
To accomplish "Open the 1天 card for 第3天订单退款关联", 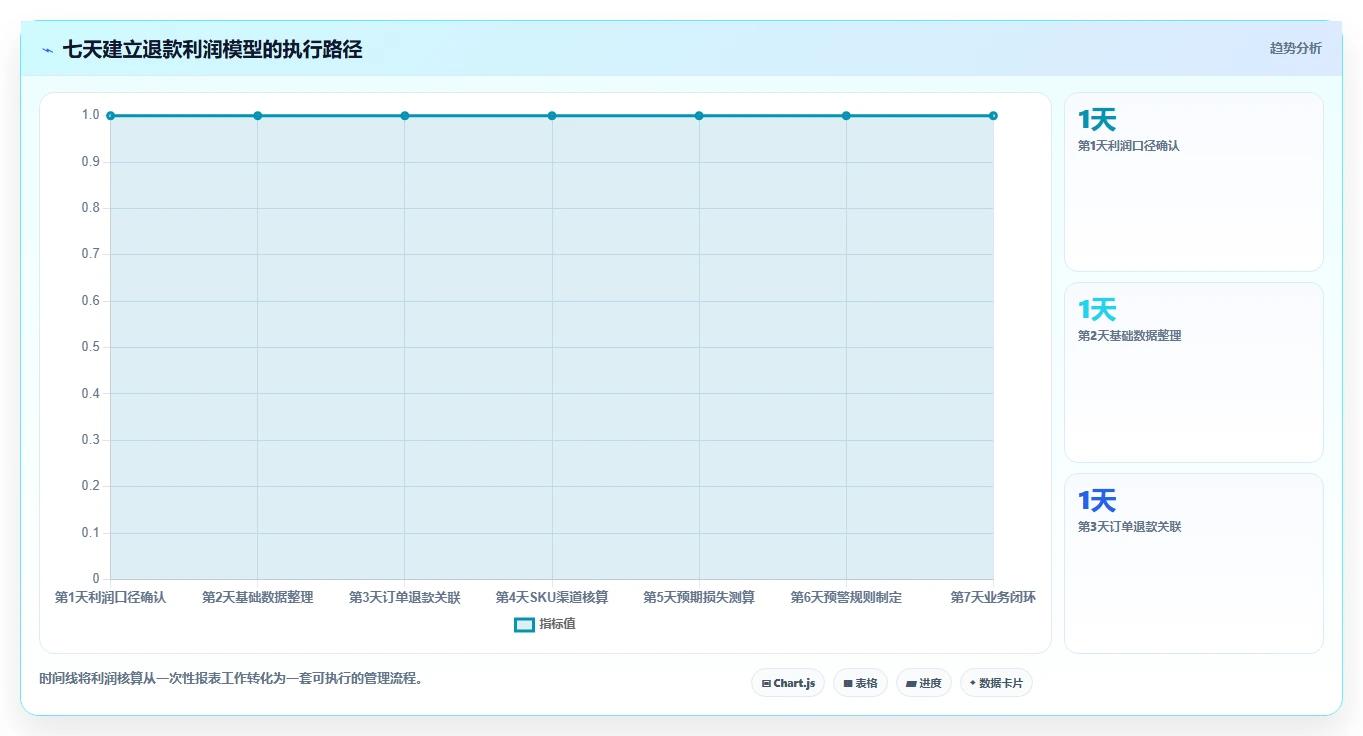I will pos(1193,563).
